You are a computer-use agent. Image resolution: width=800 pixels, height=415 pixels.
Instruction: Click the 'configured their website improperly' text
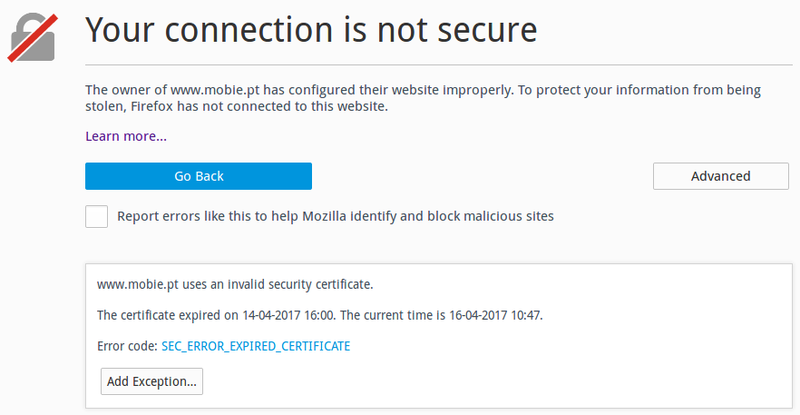click(401, 90)
